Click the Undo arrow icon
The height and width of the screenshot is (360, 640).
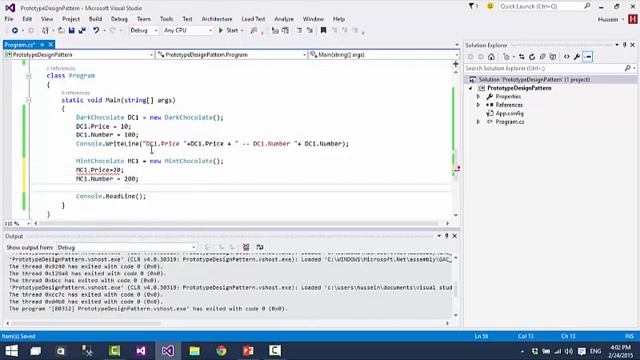pos(96,30)
